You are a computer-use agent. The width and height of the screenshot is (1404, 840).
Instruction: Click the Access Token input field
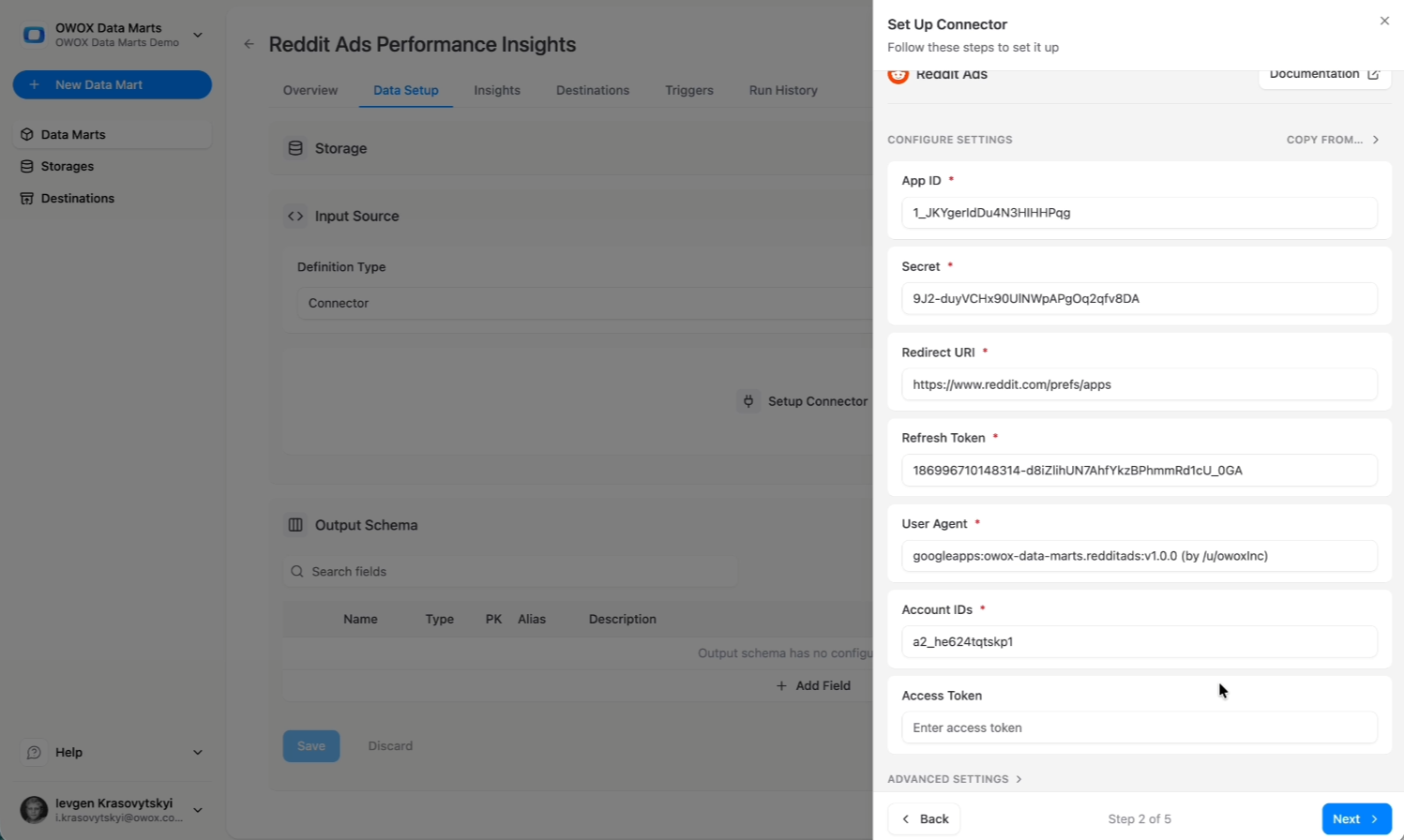pyautogui.click(x=1138, y=727)
